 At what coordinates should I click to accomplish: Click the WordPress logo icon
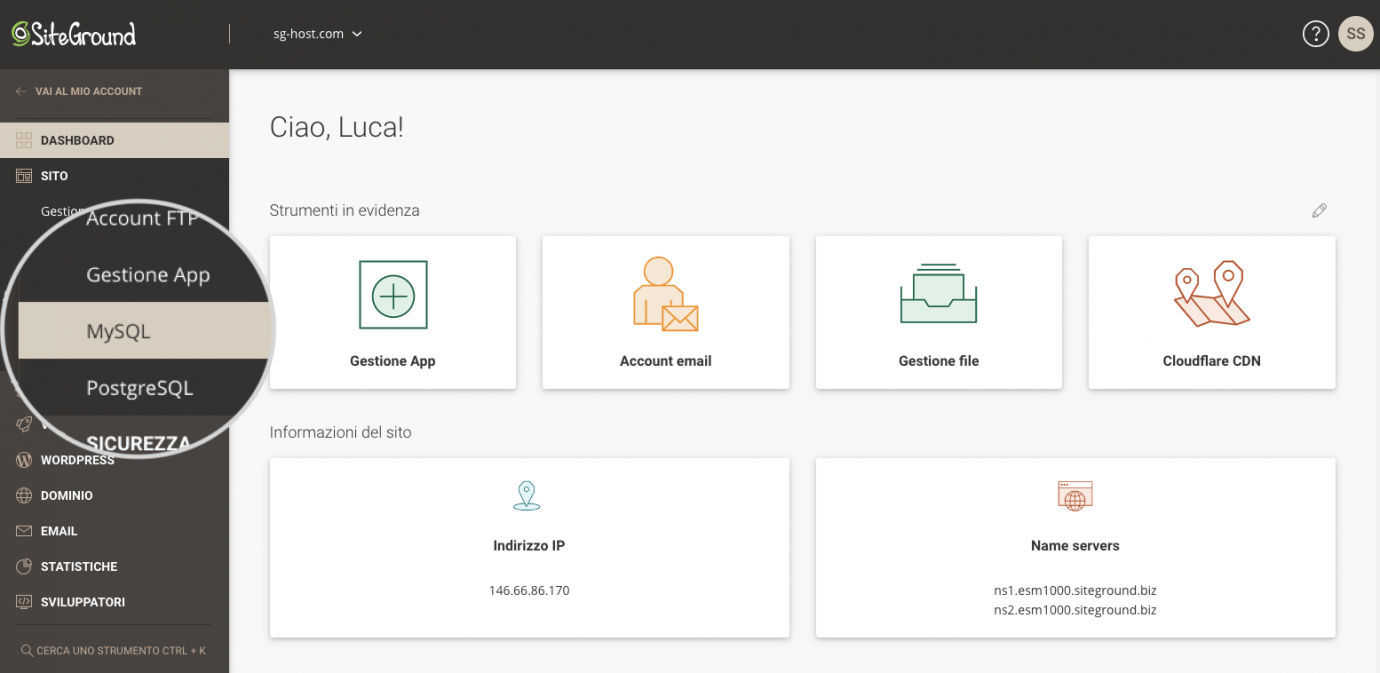[x=24, y=460]
